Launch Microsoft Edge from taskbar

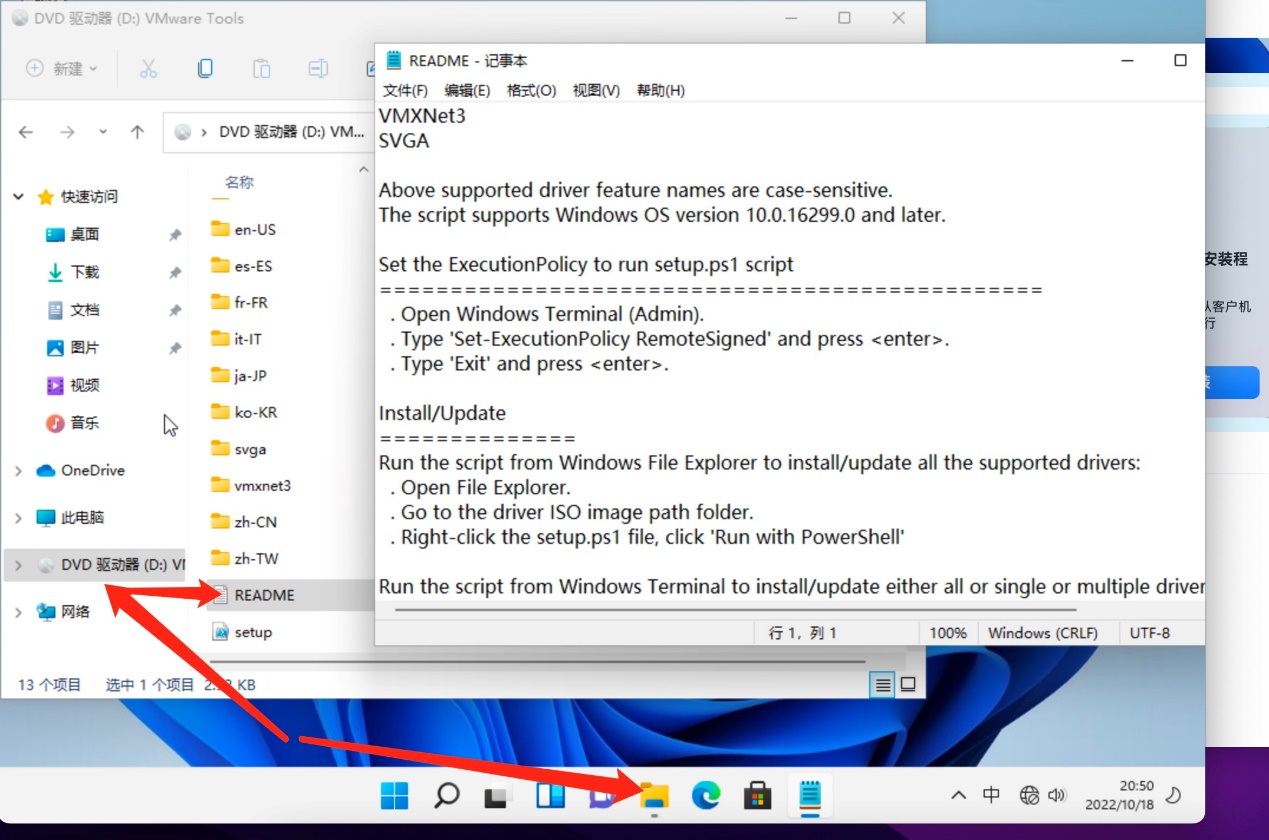706,796
